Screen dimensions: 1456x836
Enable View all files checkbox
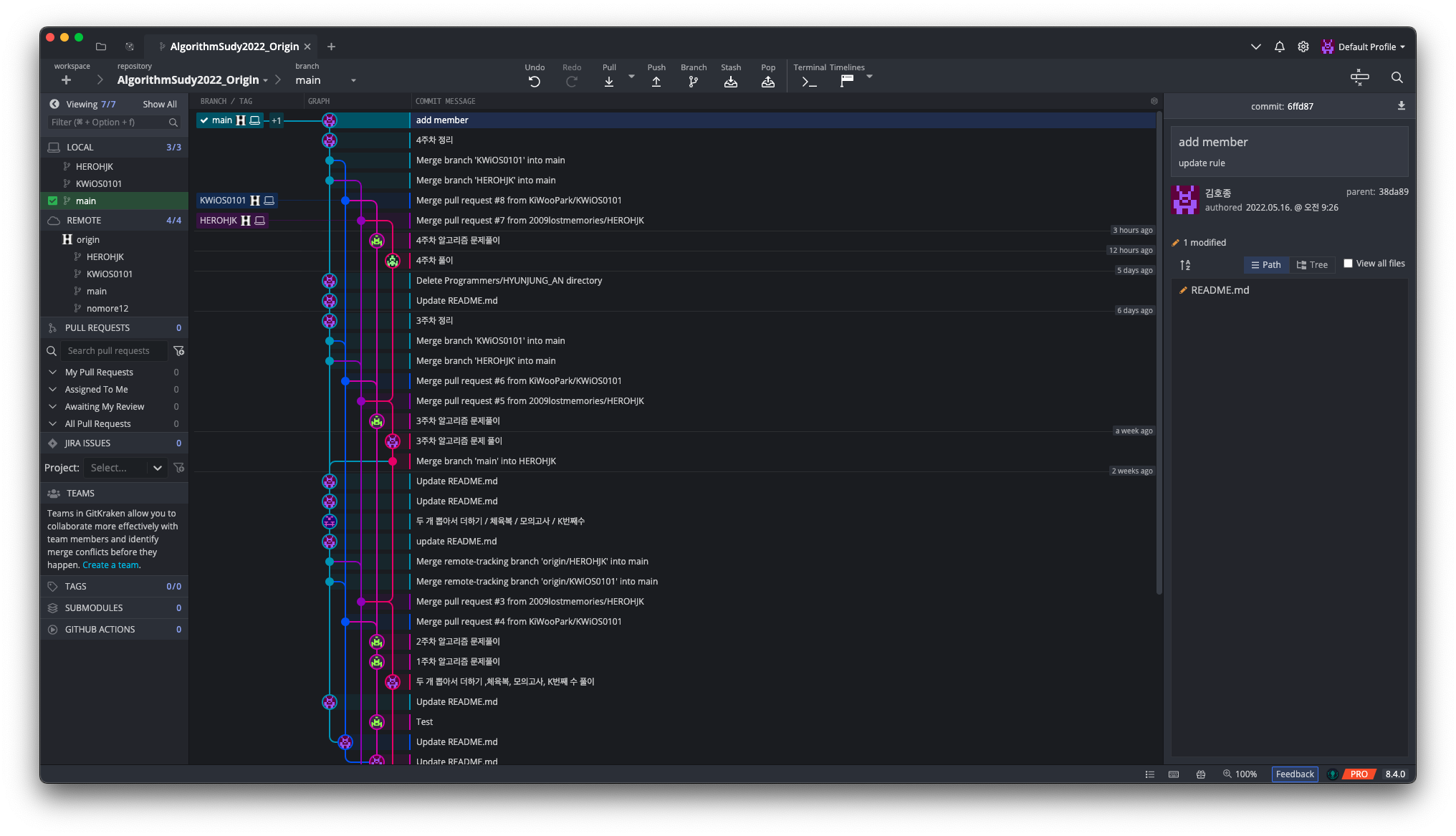click(x=1348, y=264)
